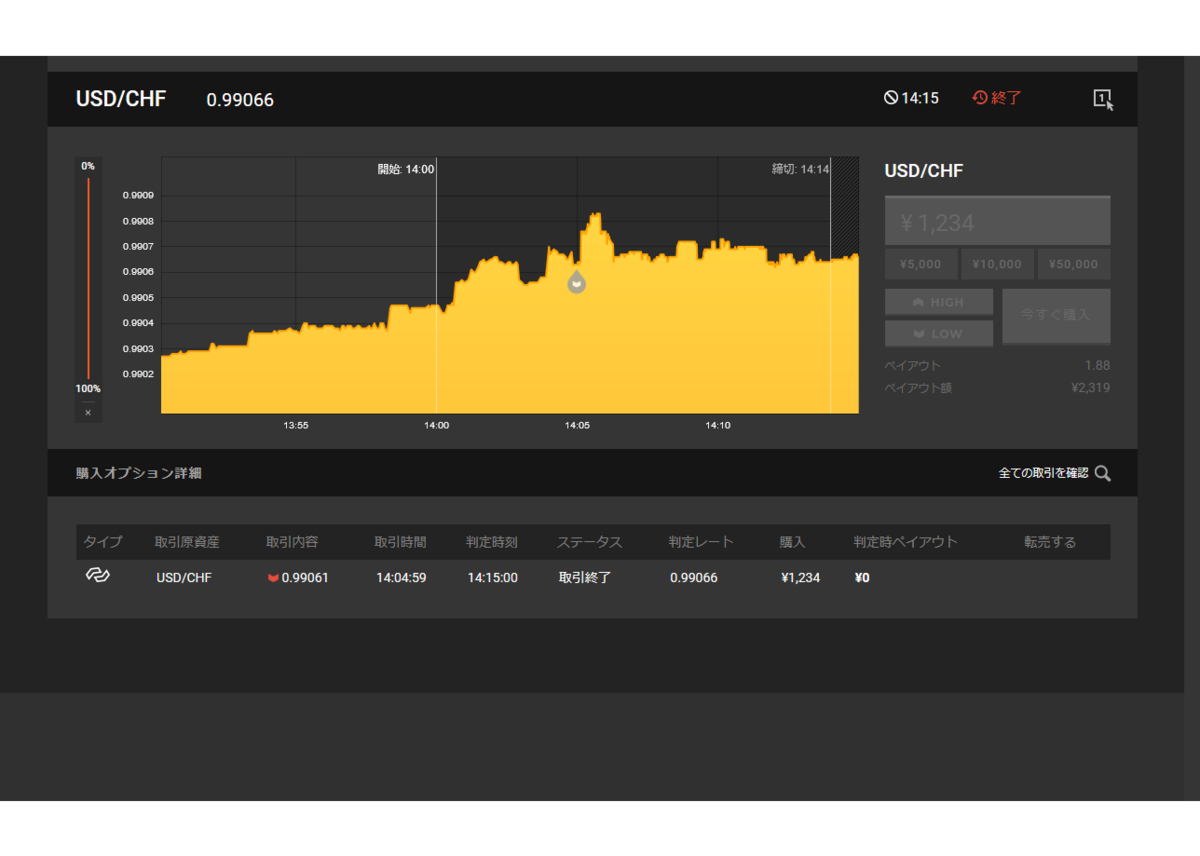Viewport: 1200px width, 856px height.
Task: Close the sentiment bar with the × button
Action: [x=88, y=412]
